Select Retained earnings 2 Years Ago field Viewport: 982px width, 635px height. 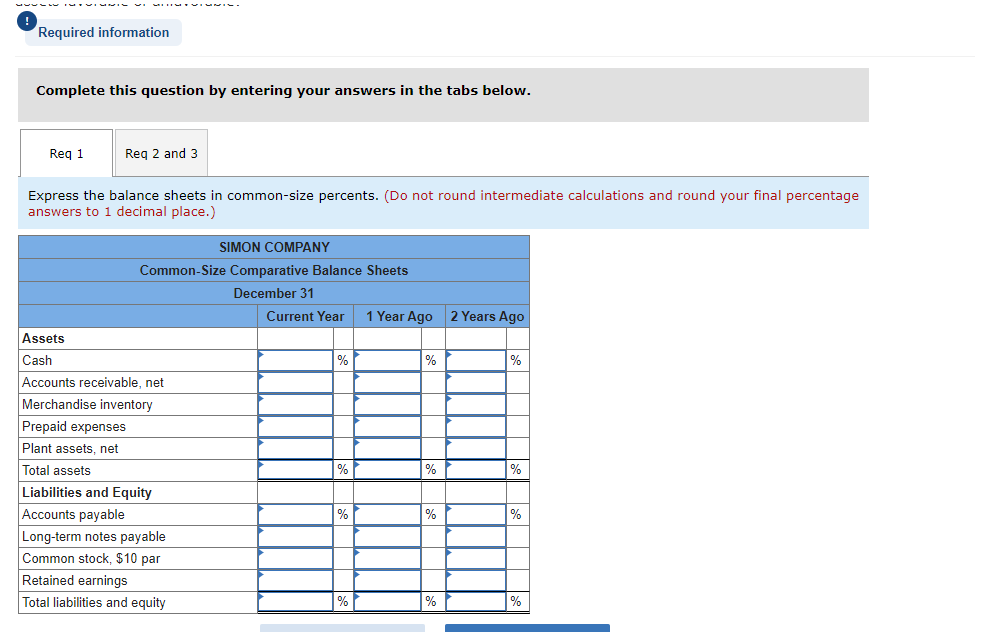(476, 581)
